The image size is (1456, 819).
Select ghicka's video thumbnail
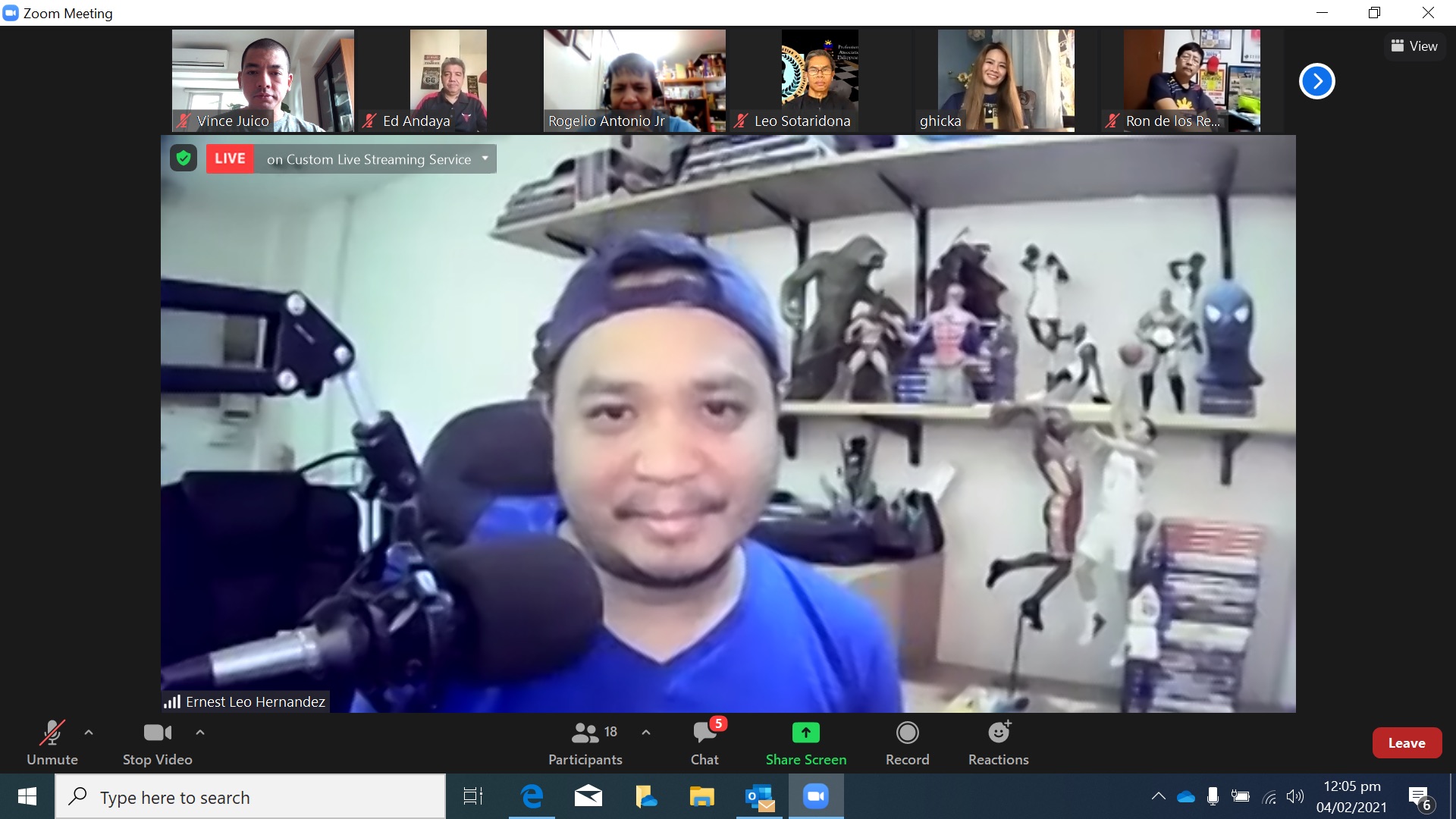point(1006,80)
